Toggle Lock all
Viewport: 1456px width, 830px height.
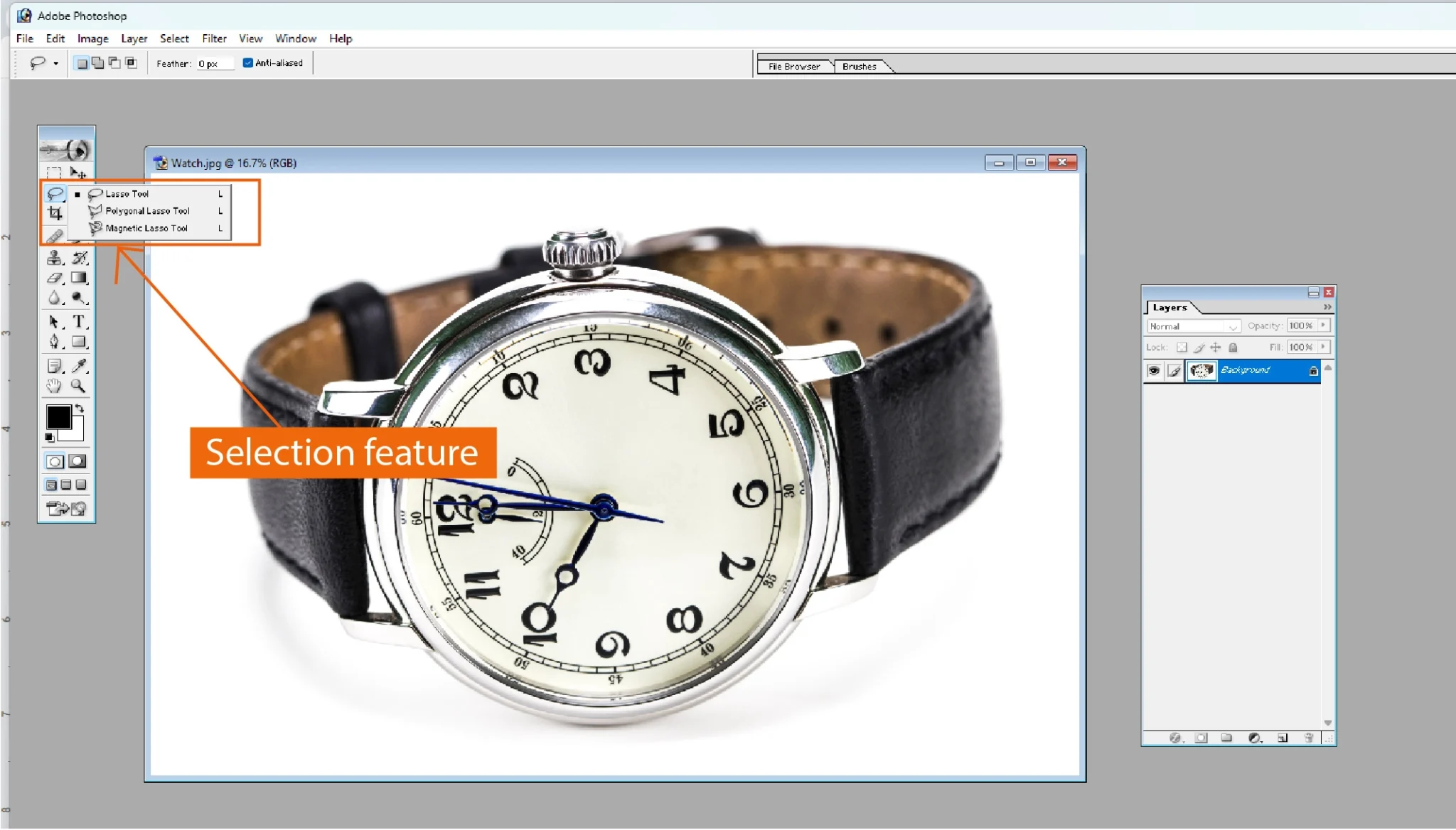coord(1233,347)
